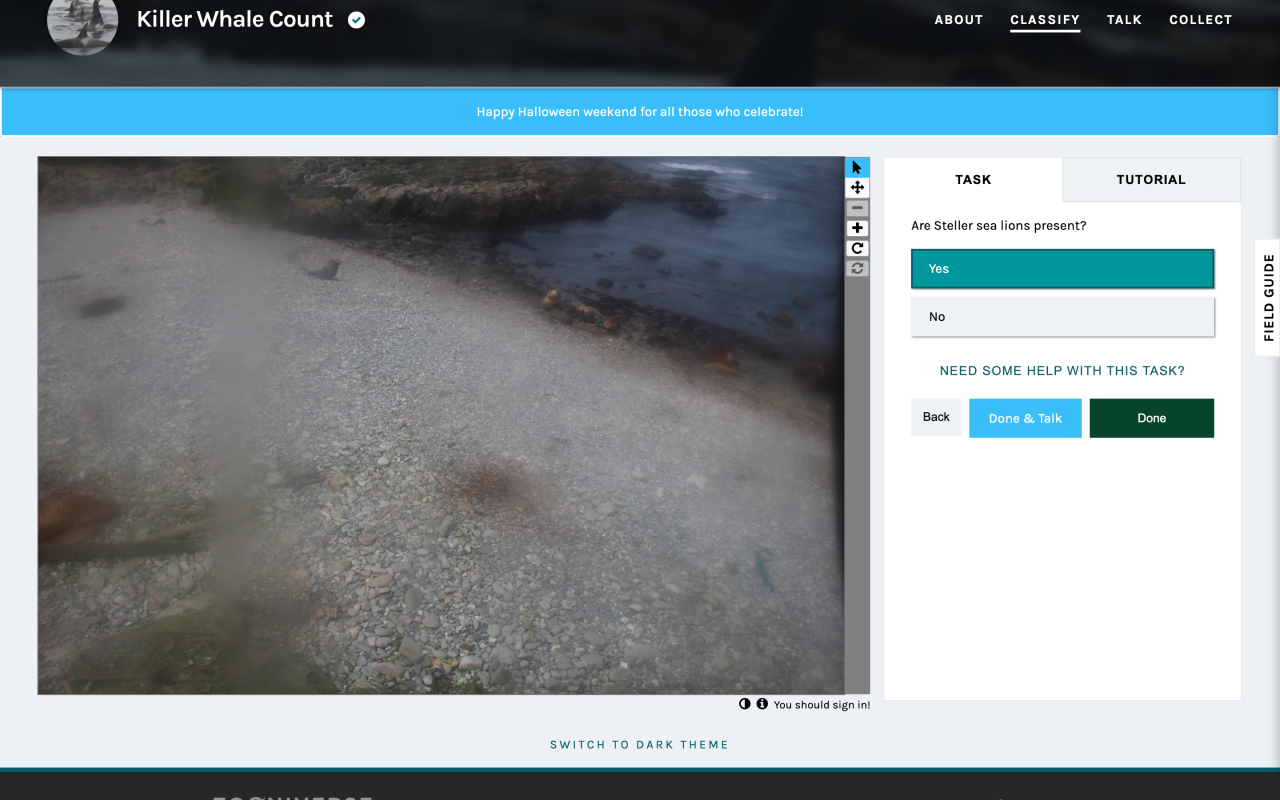Switch to the Tutorial tab

pos(1151,180)
